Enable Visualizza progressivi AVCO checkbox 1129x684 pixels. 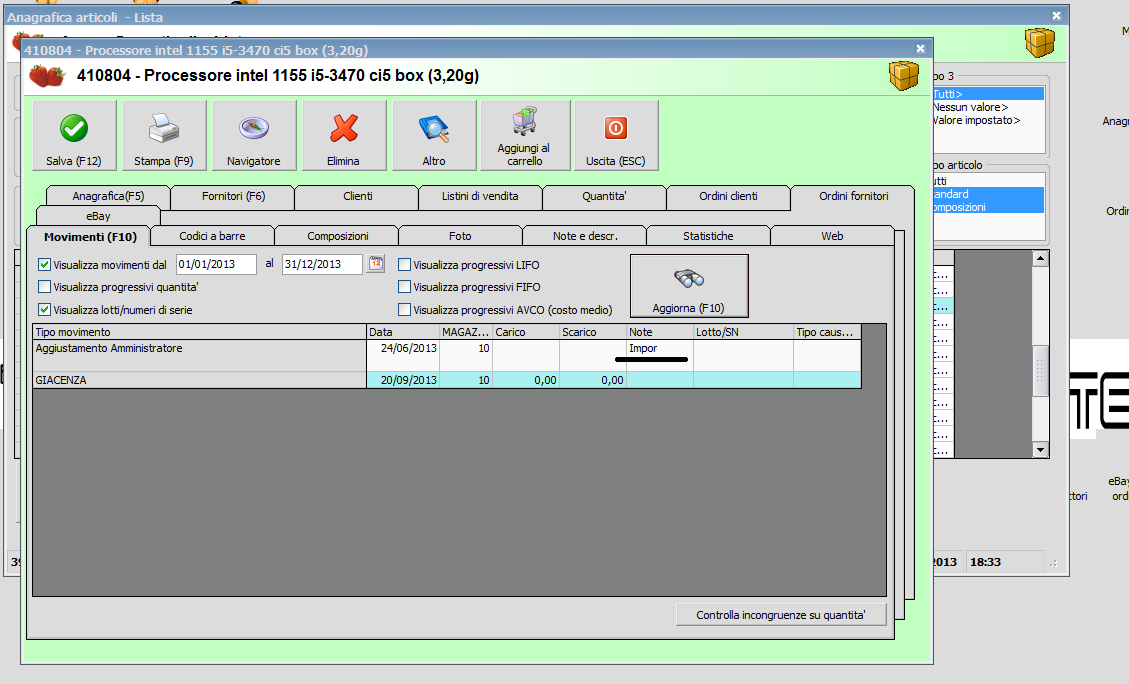(405, 310)
